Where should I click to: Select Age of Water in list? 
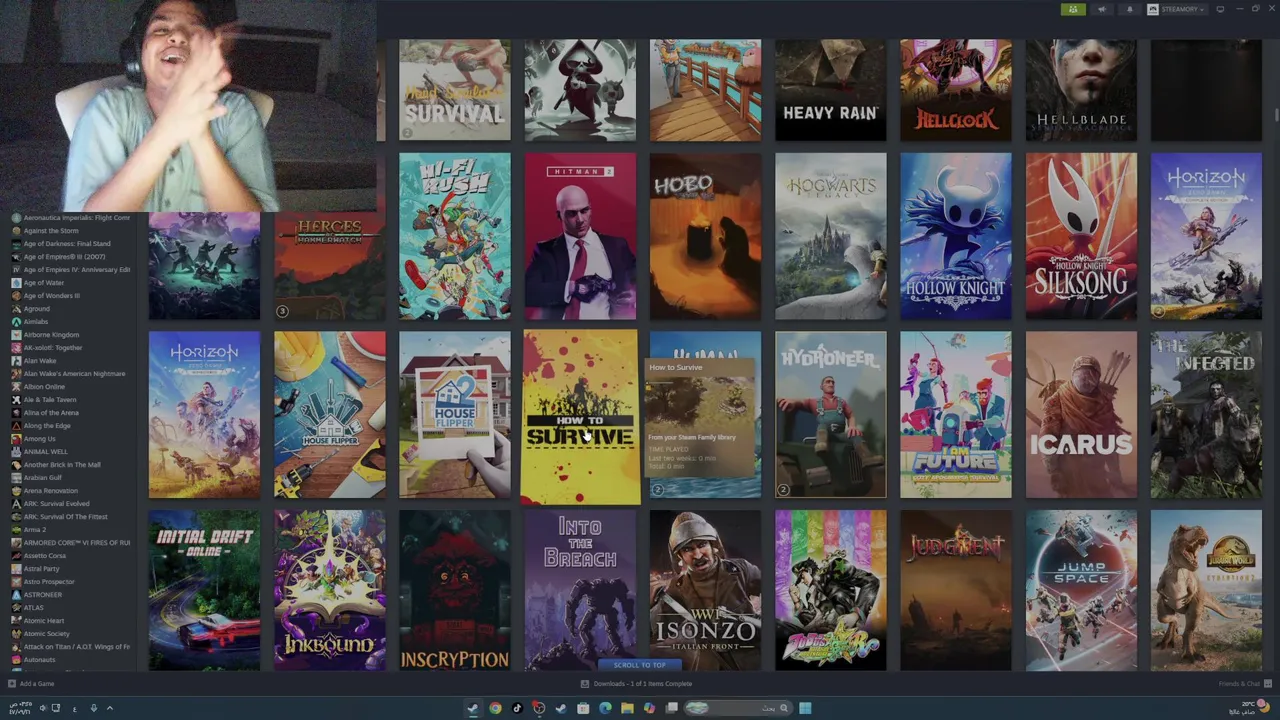43,283
